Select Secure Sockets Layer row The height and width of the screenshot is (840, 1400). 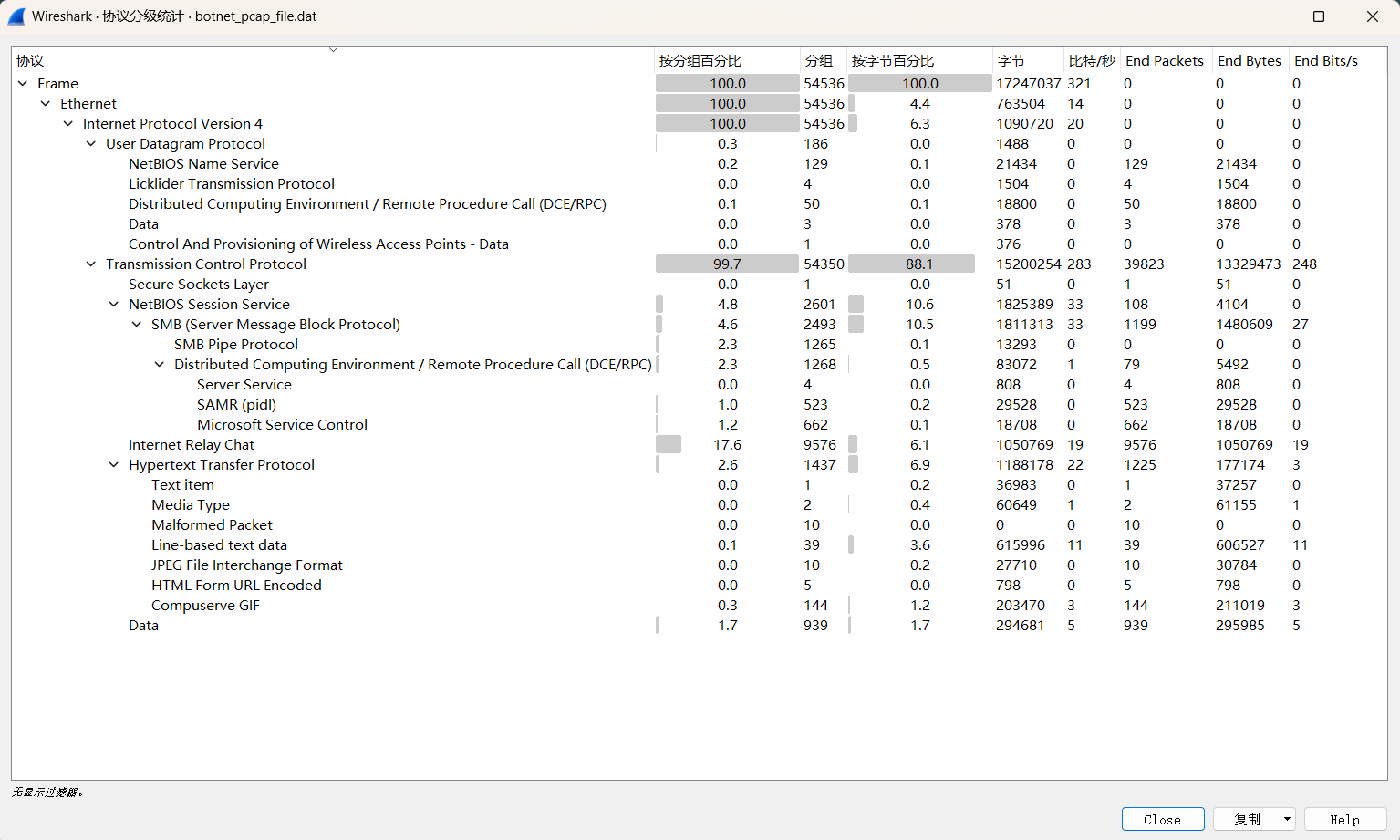tap(700, 285)
